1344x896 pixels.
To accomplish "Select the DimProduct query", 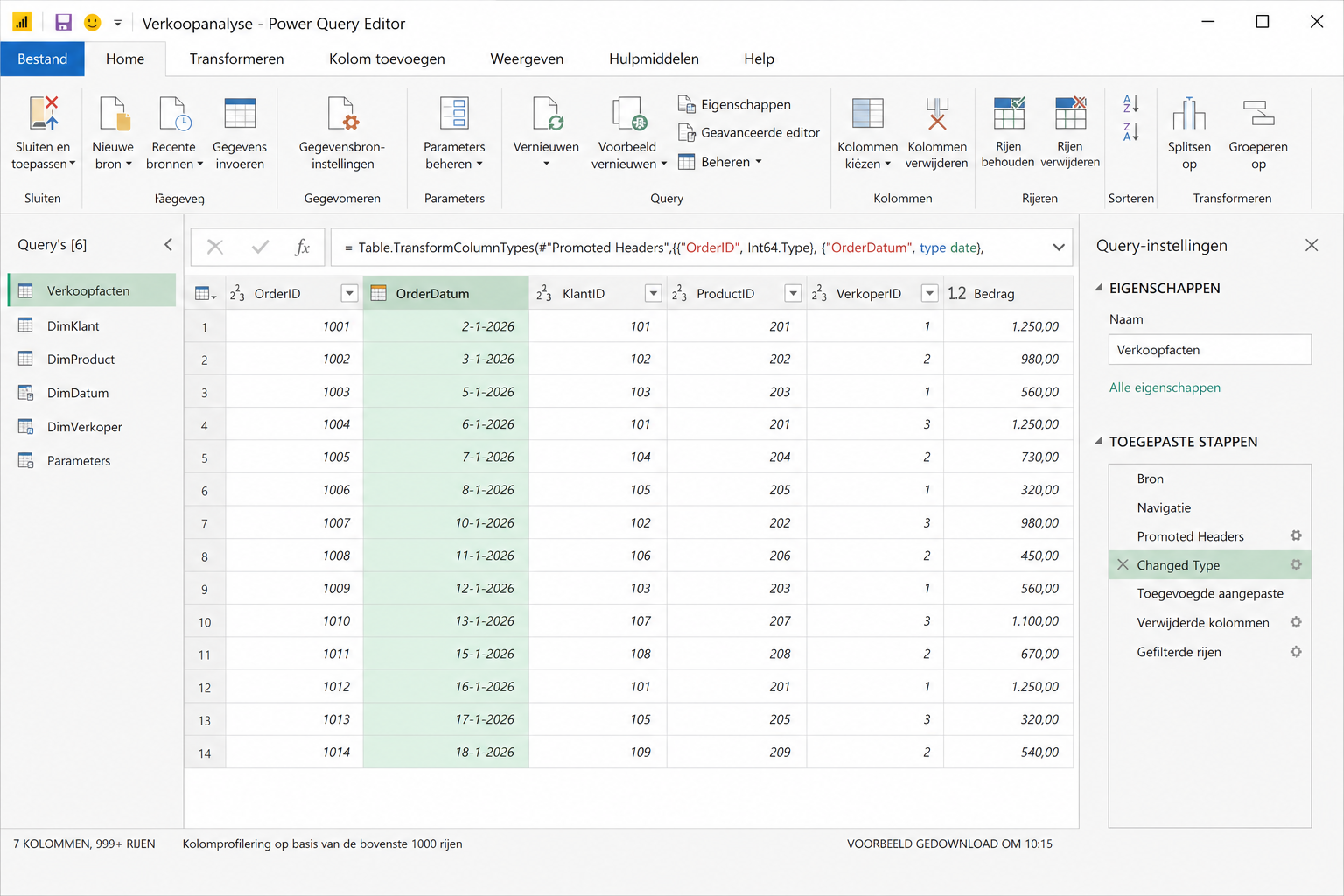I will tap(92, 359).
